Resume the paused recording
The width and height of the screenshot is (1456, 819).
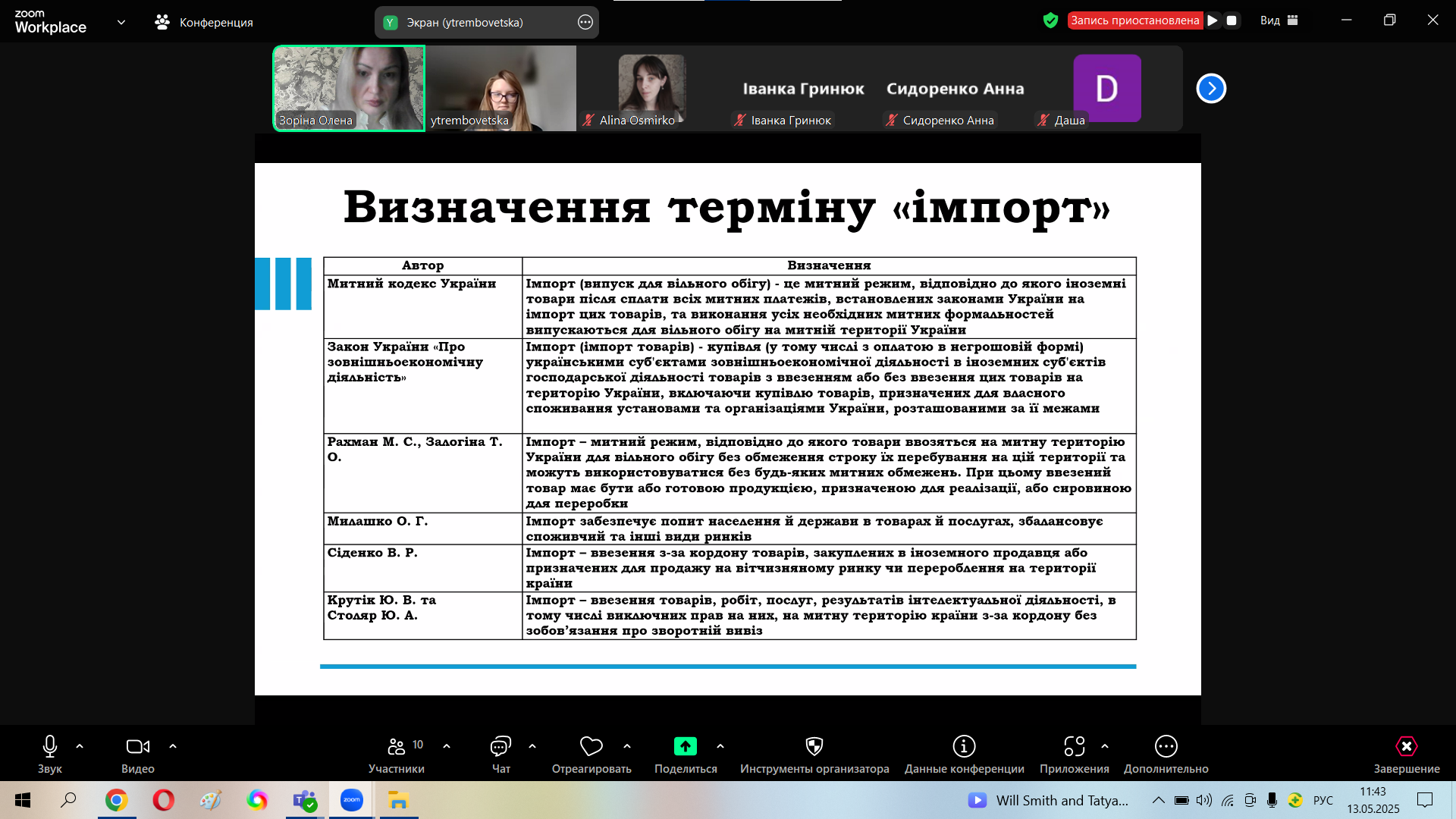tap(1213, 20)
